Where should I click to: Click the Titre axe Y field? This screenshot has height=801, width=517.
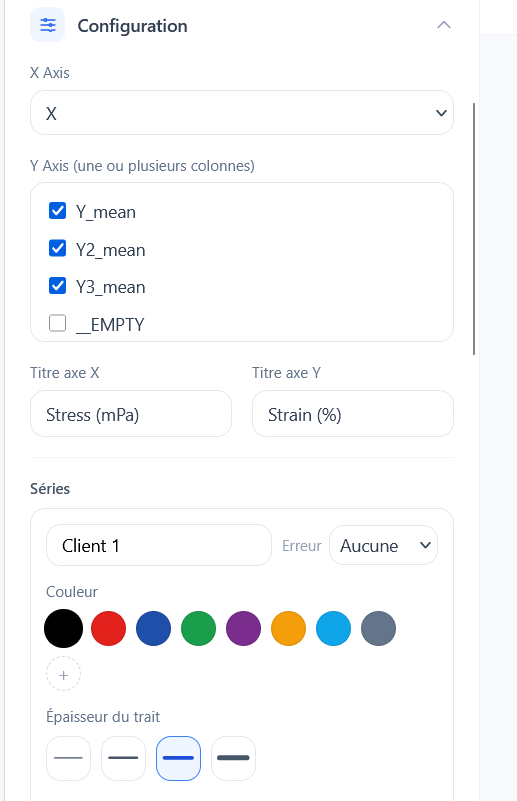tap(352, 414)
